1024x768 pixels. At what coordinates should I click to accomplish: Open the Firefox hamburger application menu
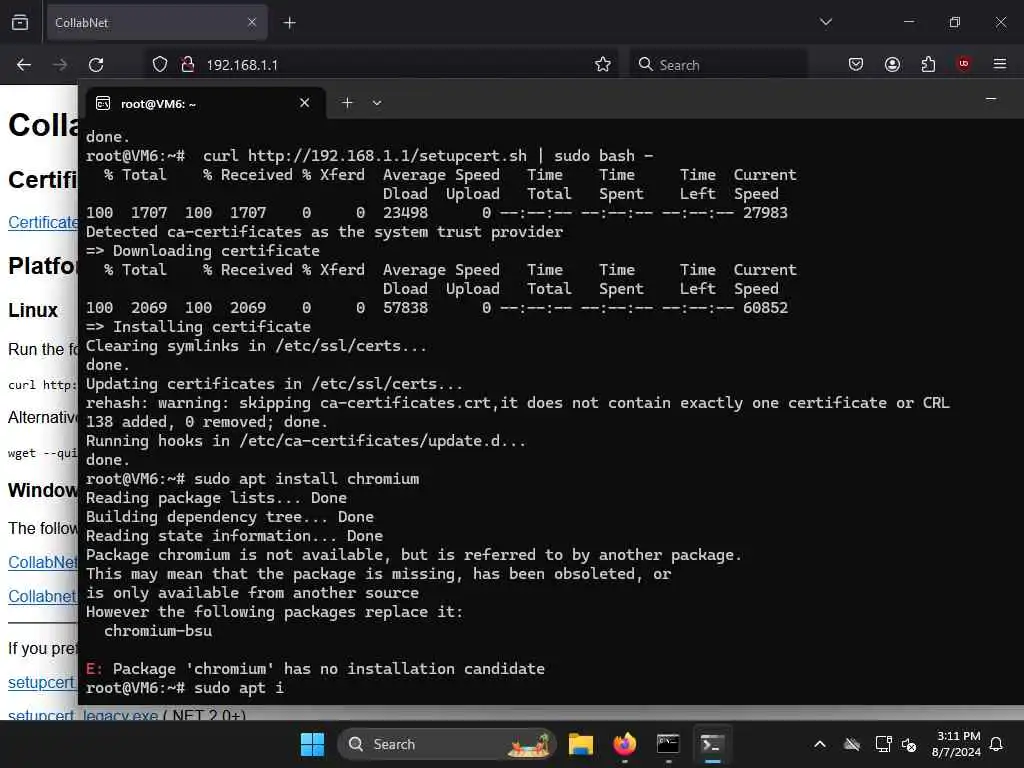pyautogui.click(x=1000, y=64)
